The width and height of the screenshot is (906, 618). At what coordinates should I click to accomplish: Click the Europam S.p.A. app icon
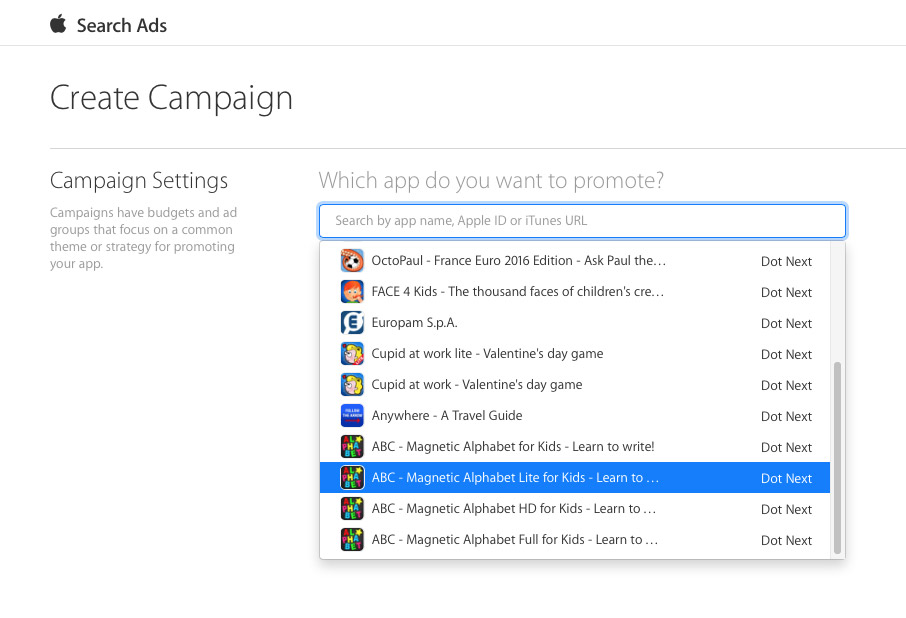pos(352,322)
